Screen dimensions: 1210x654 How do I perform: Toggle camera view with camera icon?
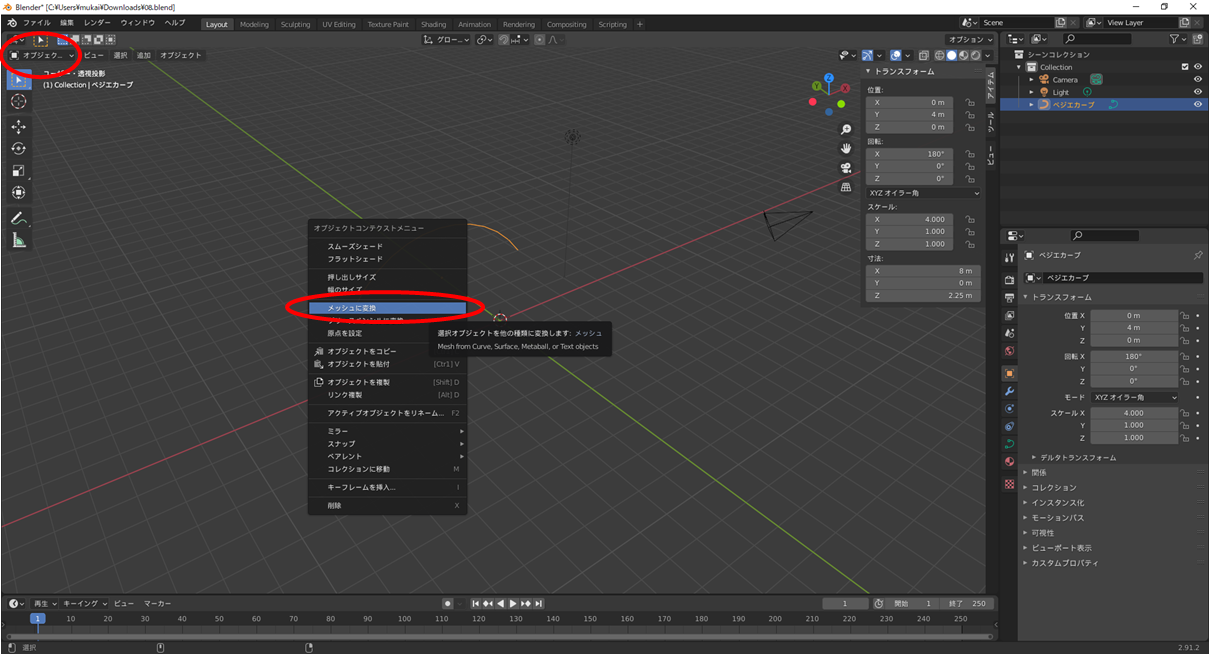coord(846,167)
